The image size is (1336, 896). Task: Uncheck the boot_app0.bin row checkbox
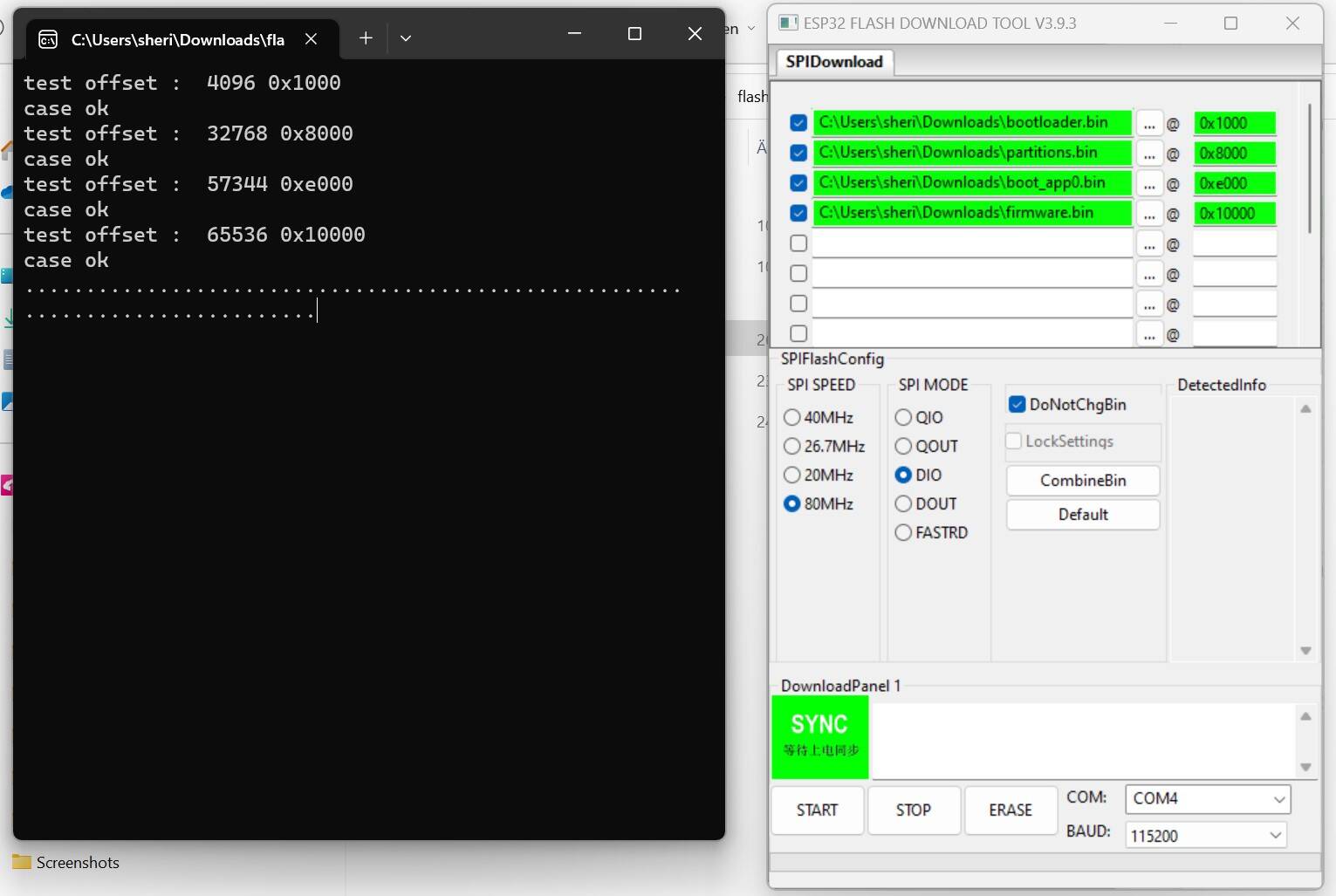point(798,183)
